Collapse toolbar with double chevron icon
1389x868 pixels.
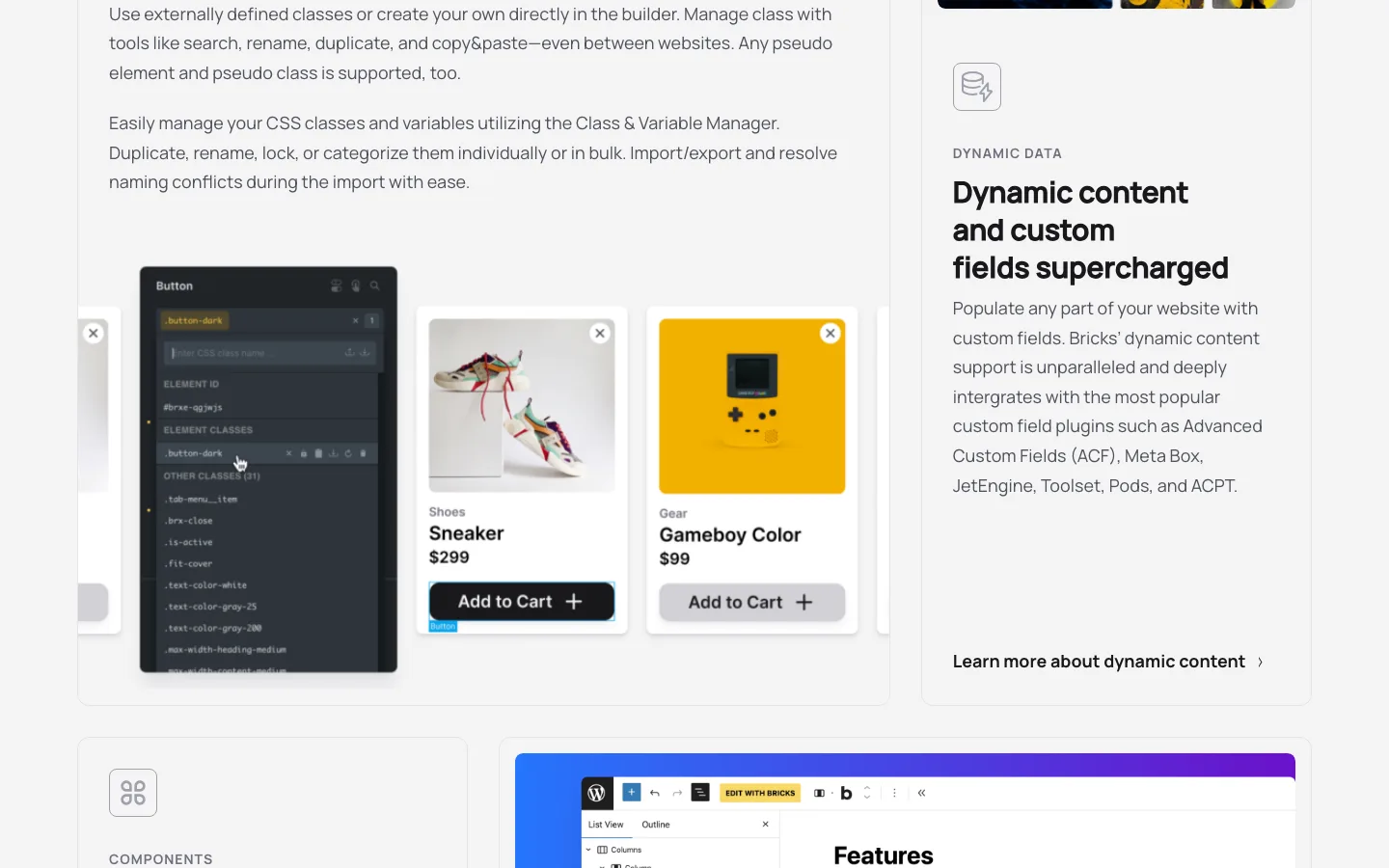tap(921, 793)
